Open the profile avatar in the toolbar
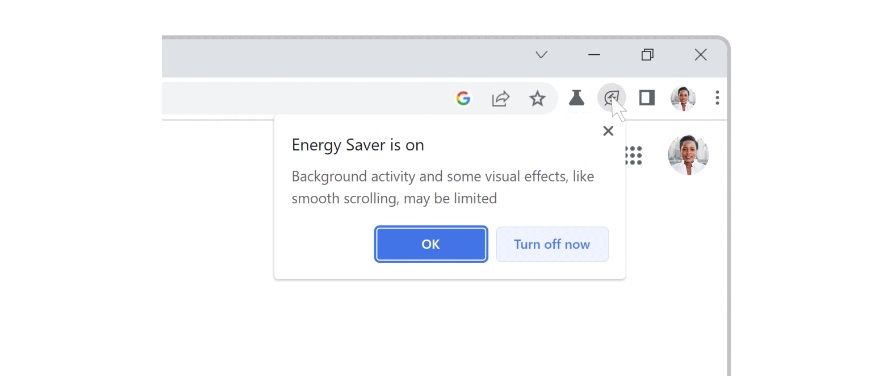Viewport: 894px width, 376px height. (682, 98)
